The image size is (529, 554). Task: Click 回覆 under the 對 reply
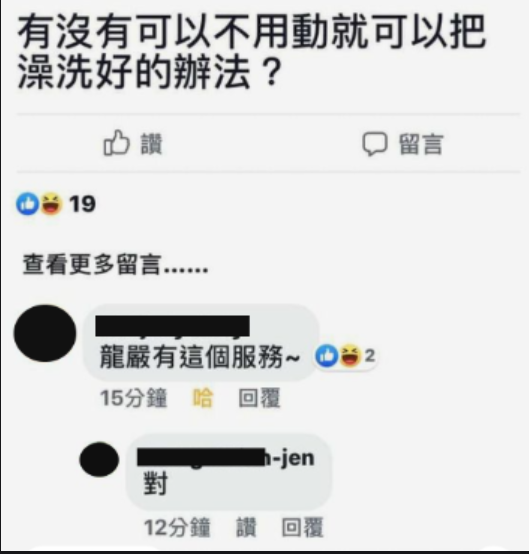pos(302,528)
